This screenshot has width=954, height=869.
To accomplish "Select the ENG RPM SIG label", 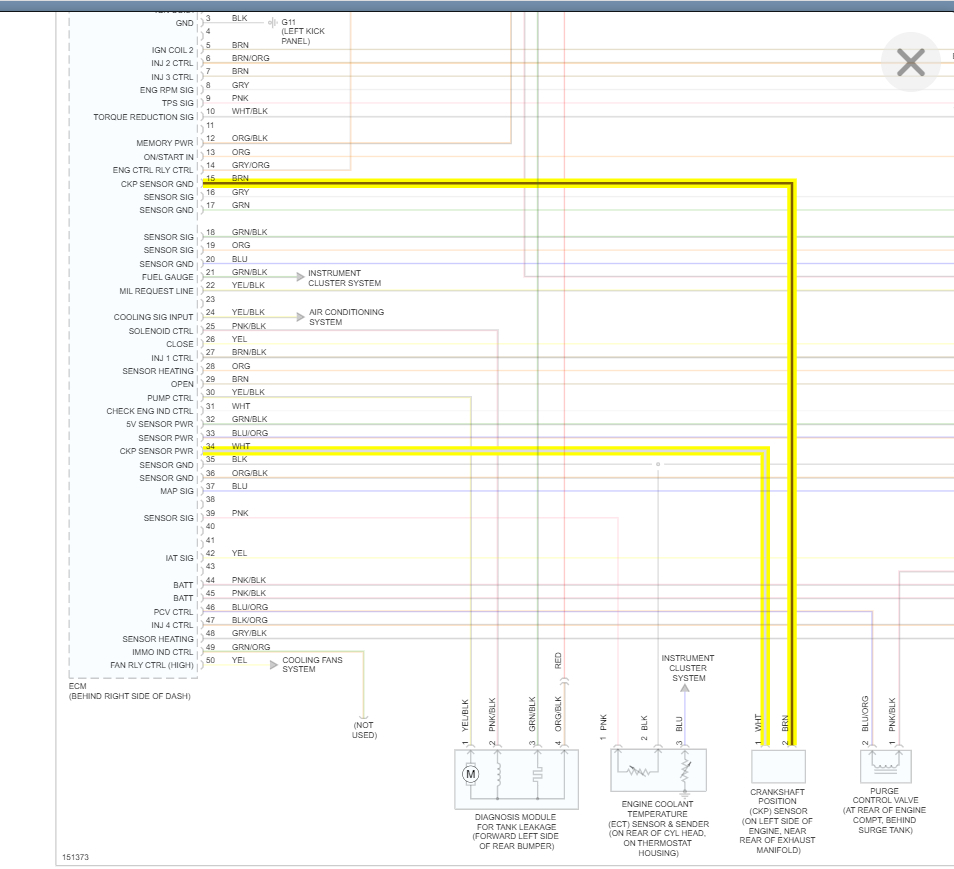I will (x=167, y=90).
